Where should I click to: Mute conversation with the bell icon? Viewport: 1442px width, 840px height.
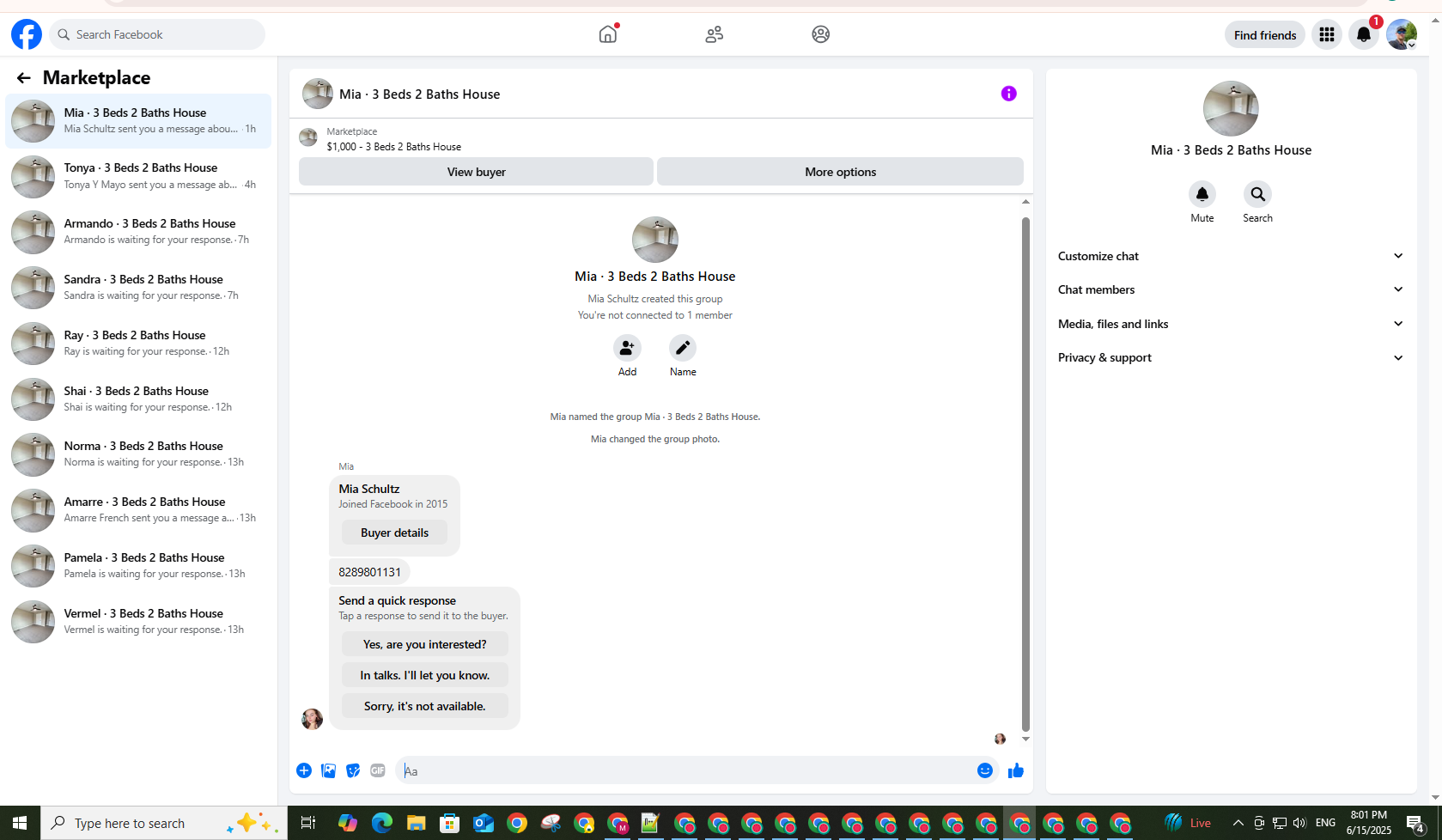click(1202, 194)
